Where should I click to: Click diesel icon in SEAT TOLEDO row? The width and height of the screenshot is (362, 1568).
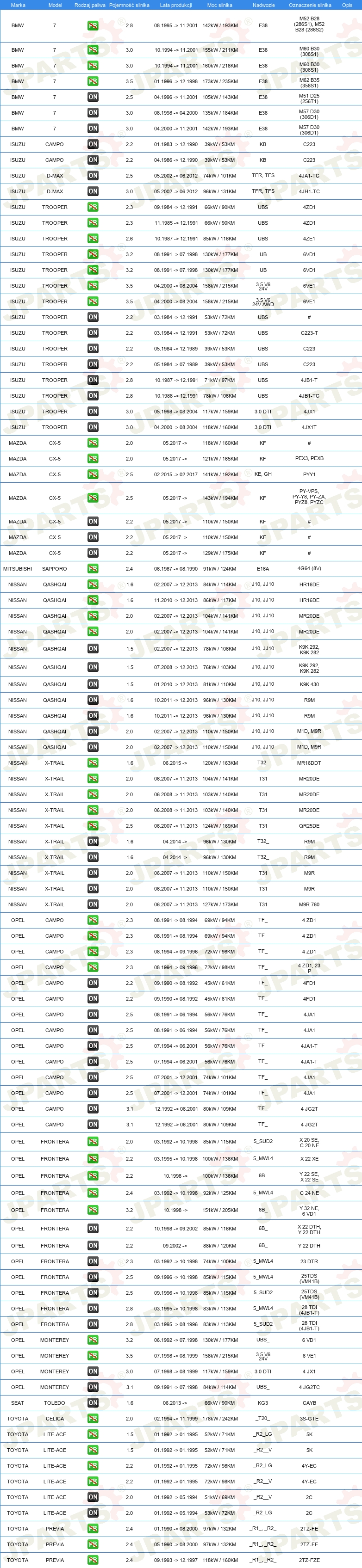(x=93, y=1403)
